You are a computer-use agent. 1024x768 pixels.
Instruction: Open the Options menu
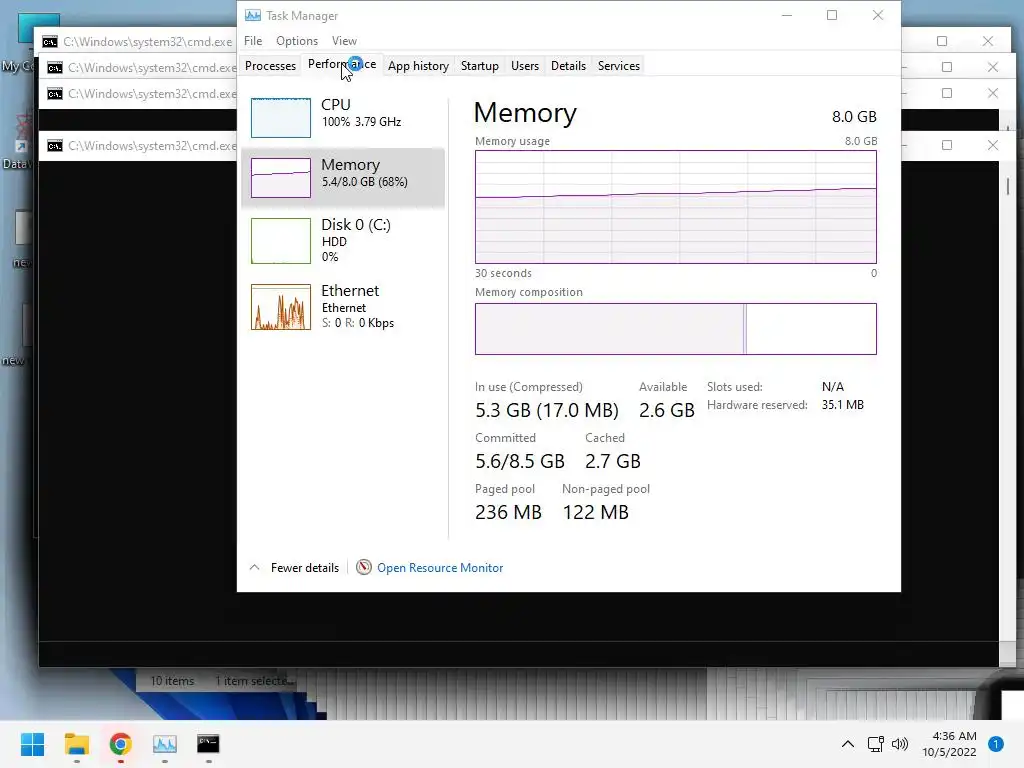click(296, 40)
